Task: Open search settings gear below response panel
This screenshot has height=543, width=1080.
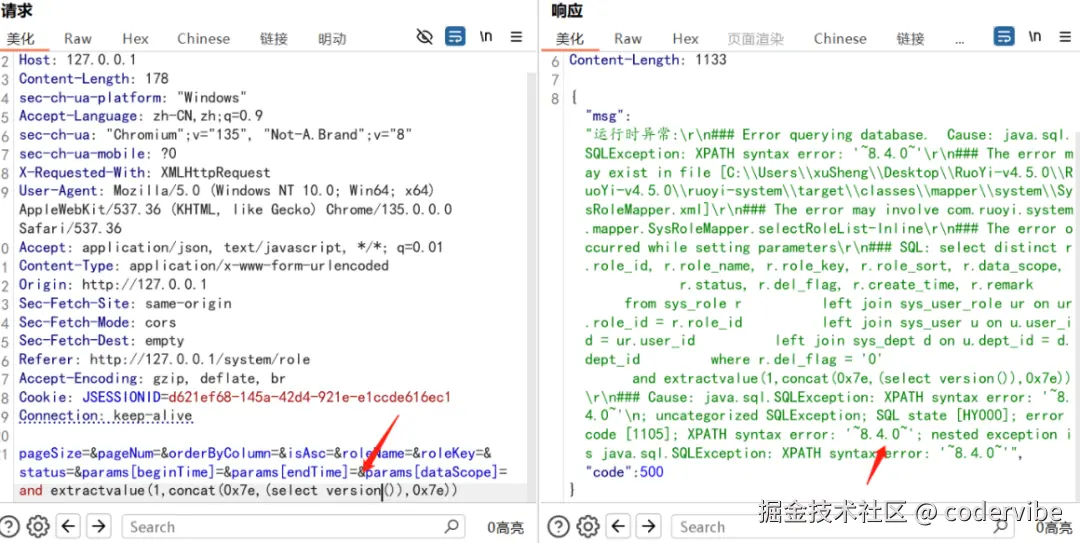Action: (588, 527)
